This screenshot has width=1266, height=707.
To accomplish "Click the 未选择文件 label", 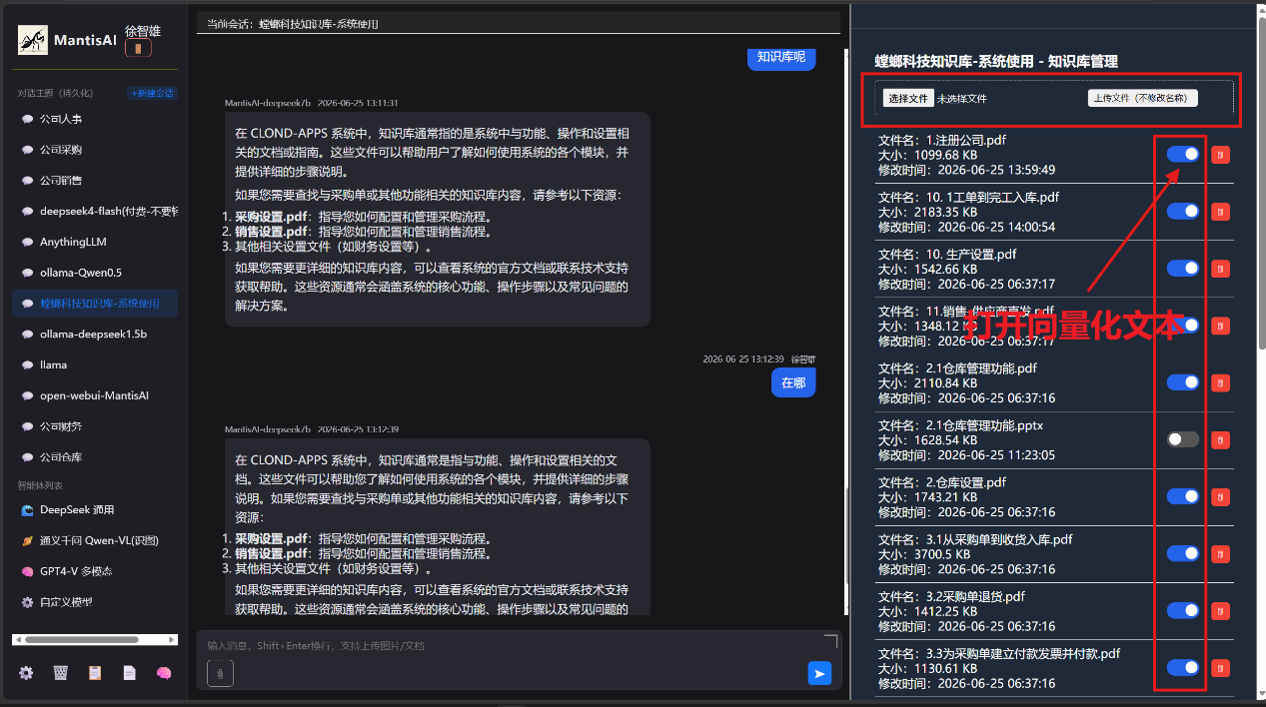I will click(x=962, y=99).
